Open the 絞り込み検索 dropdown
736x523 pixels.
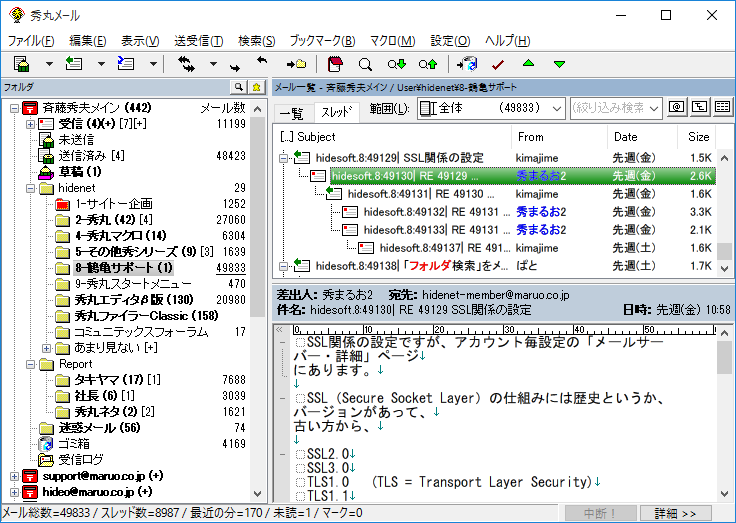(616, 108)
